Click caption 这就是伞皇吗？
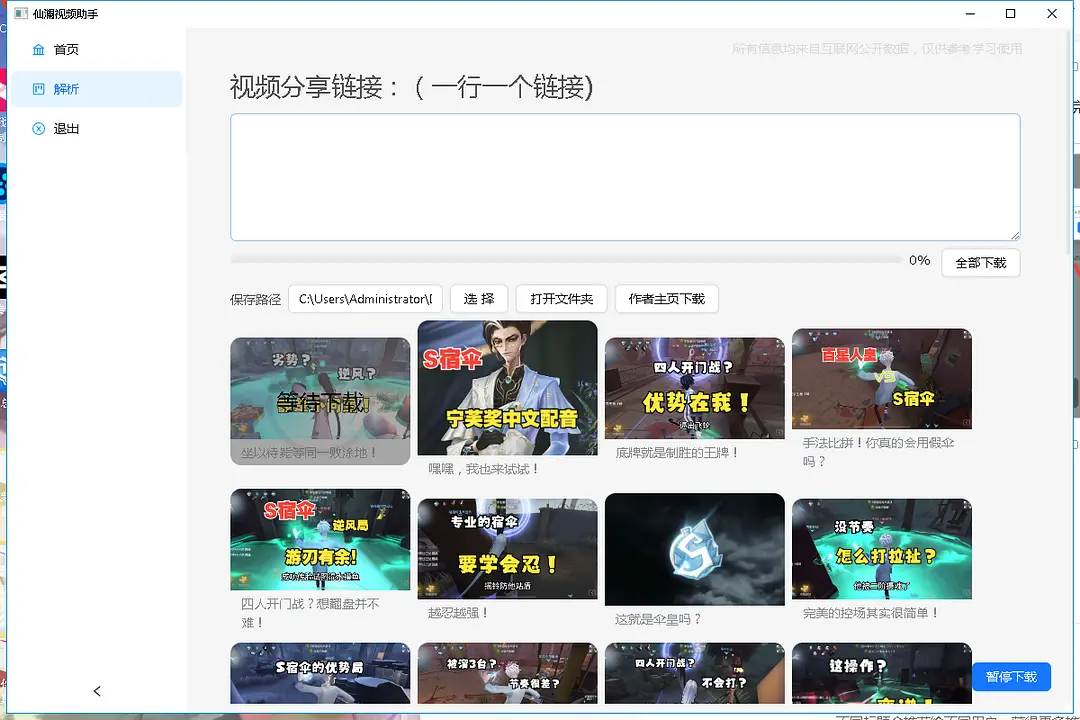The height and width of the screenshot is (720, 1080). pos(658,619)
